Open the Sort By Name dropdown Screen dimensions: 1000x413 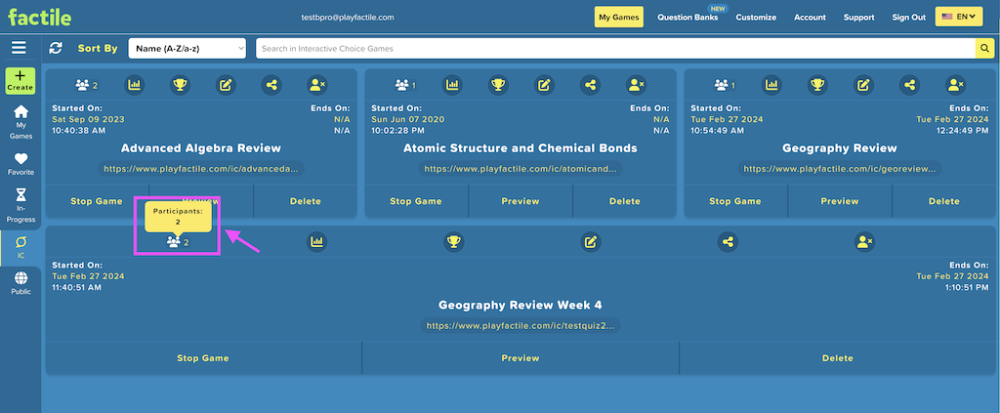coord(187,48)
